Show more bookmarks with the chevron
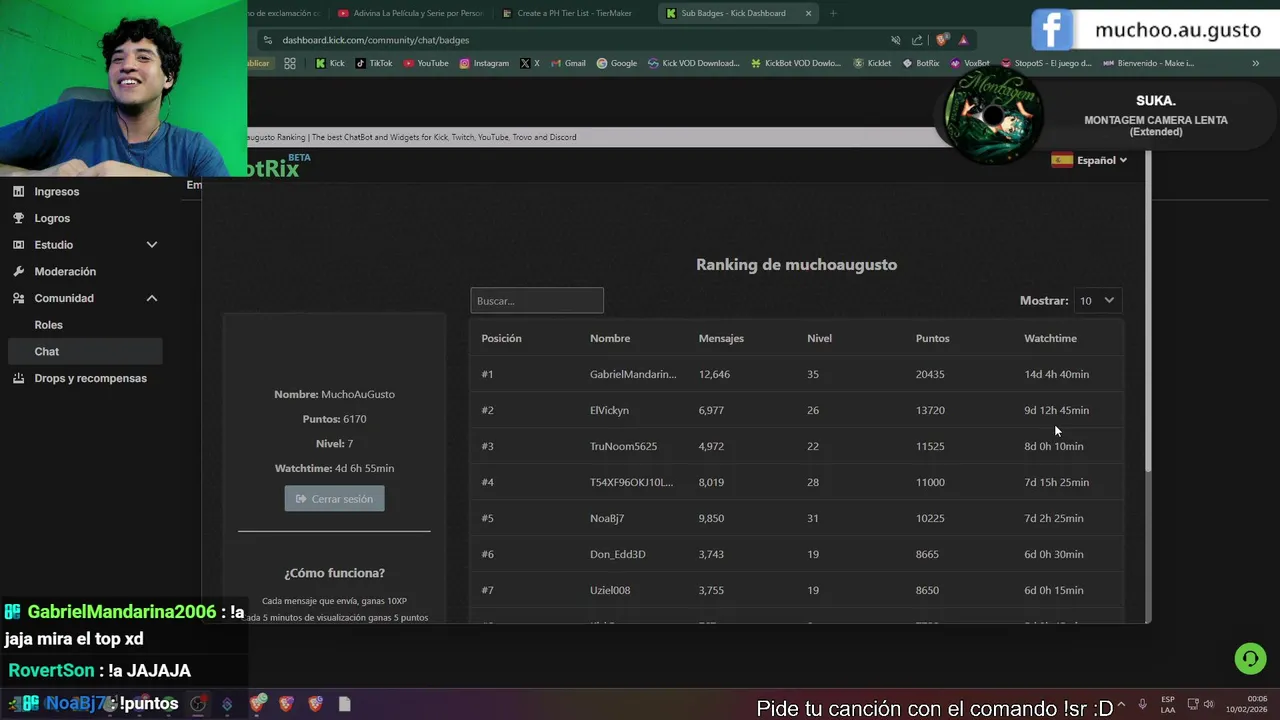 (x=1256, y=63)
